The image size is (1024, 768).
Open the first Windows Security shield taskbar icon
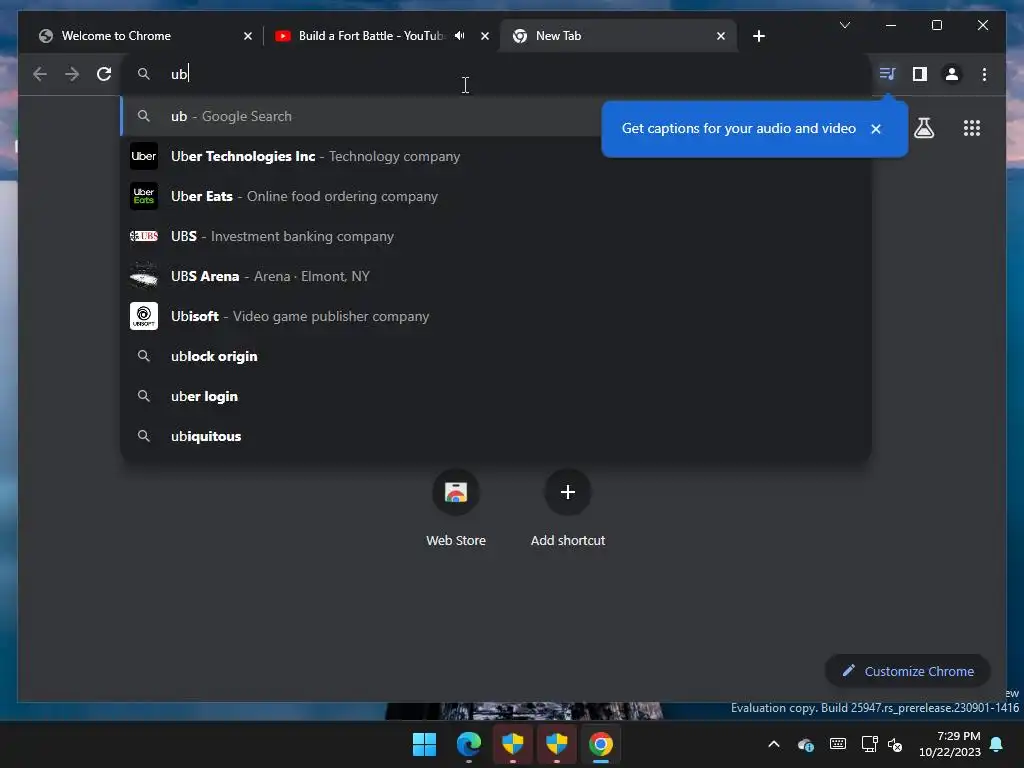pos(513,744)
